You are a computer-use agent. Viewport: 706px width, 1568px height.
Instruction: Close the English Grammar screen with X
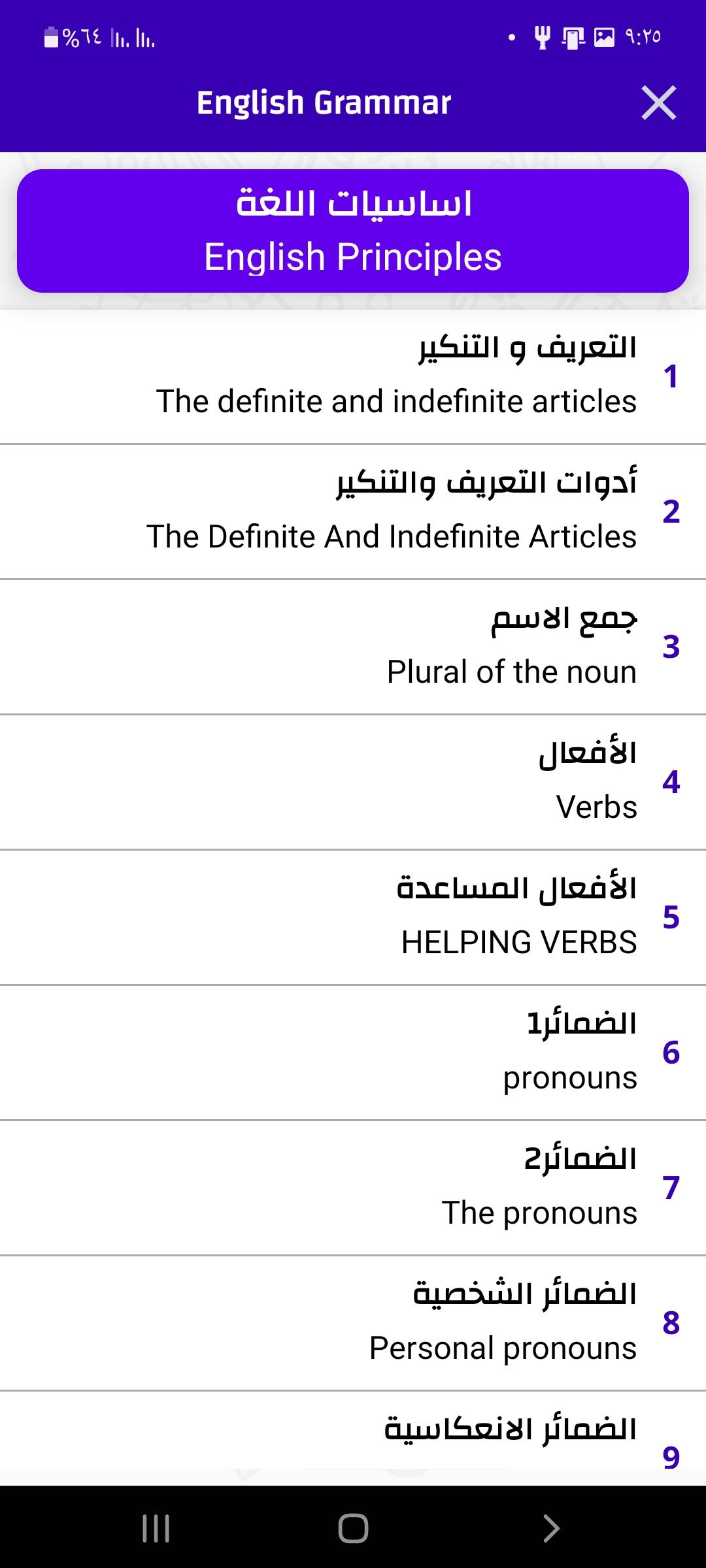(x=658, y=103)
